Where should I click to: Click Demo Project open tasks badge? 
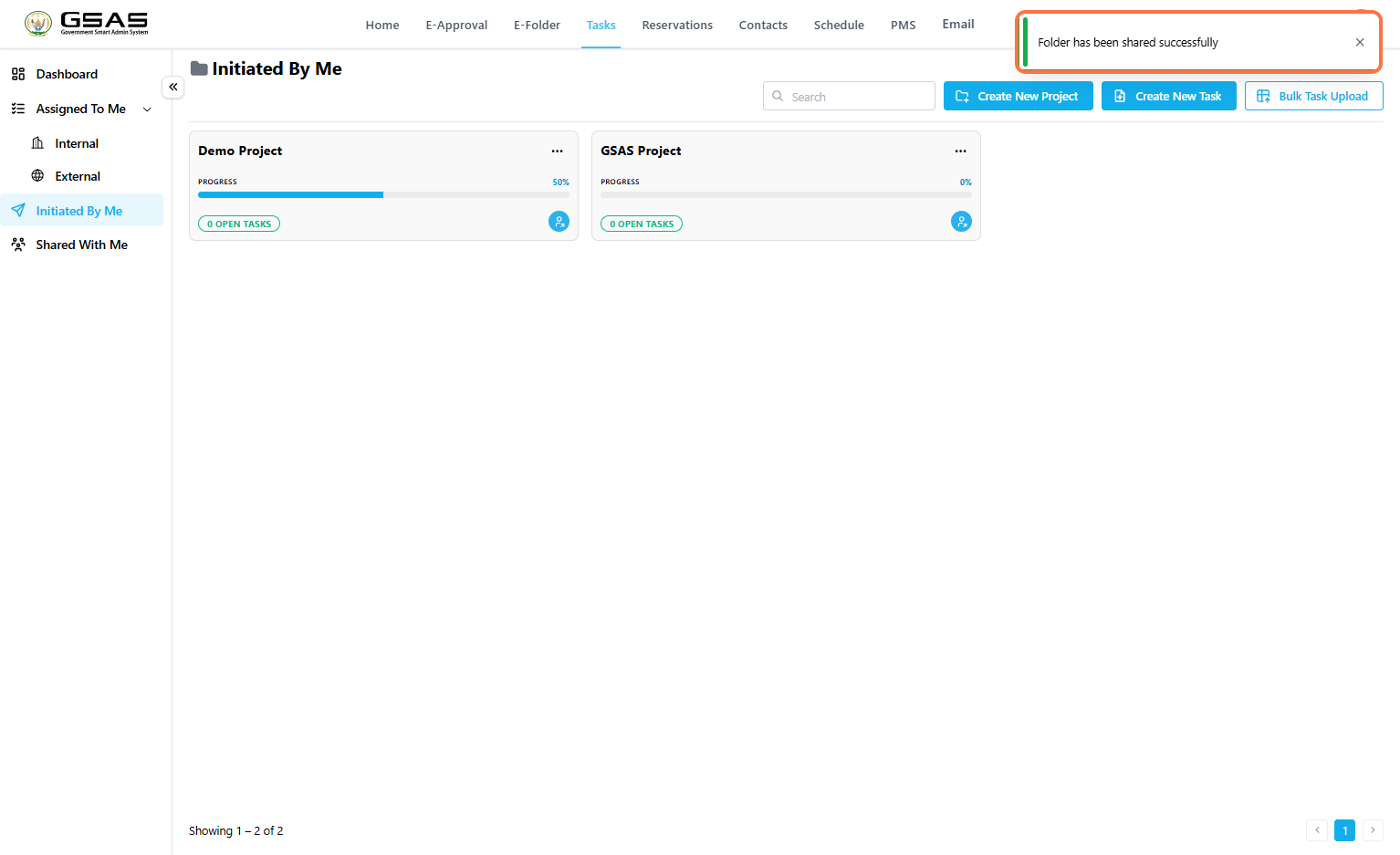click(239, 224)
